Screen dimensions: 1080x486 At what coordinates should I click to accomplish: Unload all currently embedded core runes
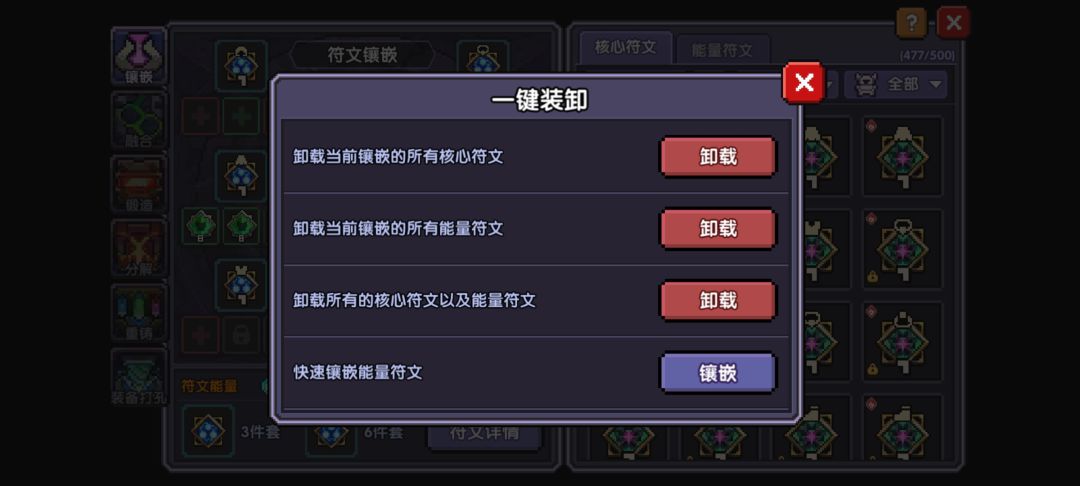pyautogui.click(x=718, y=156)
